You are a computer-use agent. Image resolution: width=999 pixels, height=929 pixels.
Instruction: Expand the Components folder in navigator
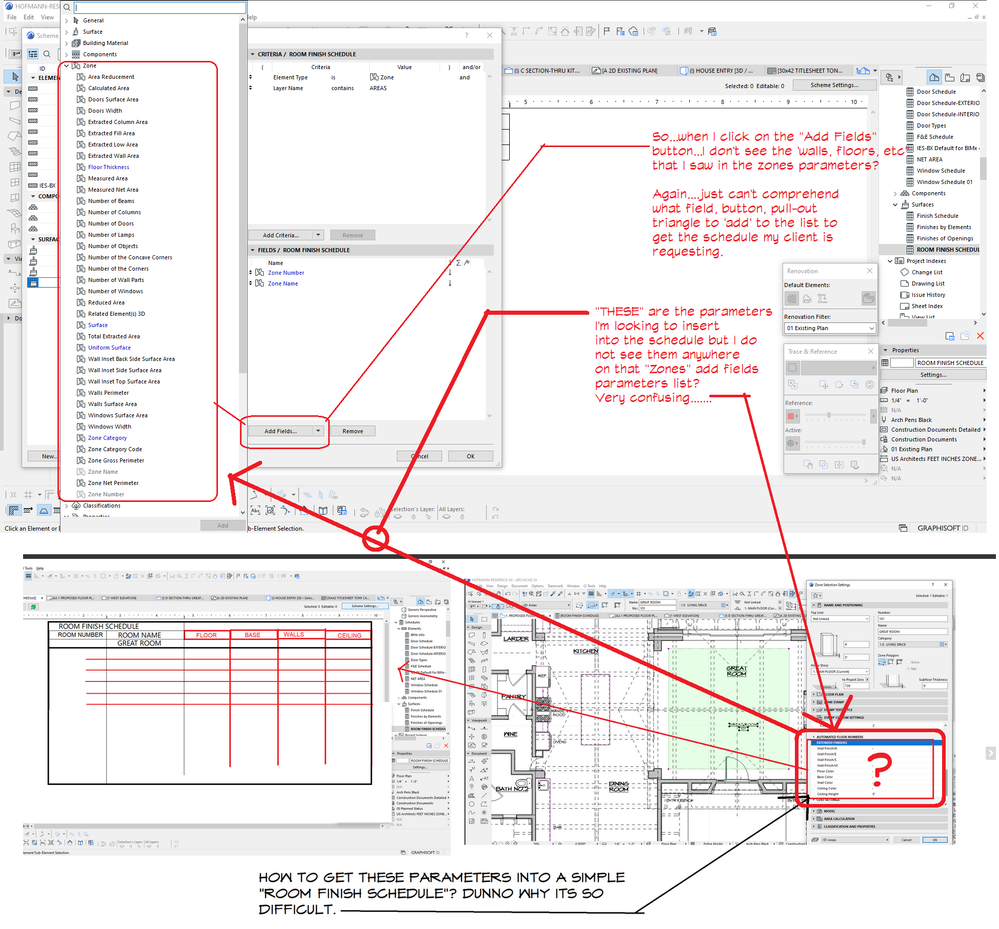(895, 193)
